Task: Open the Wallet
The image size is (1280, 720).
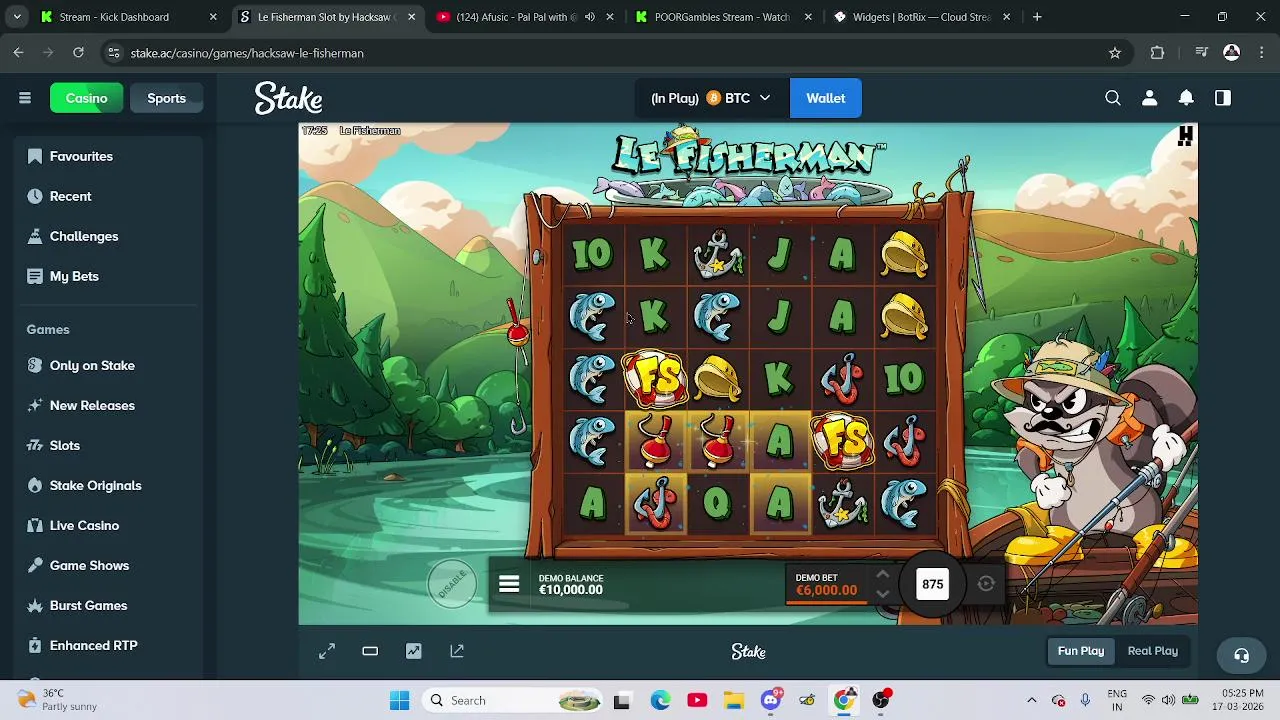Action: pyautogui.click(x=825, y=98)
